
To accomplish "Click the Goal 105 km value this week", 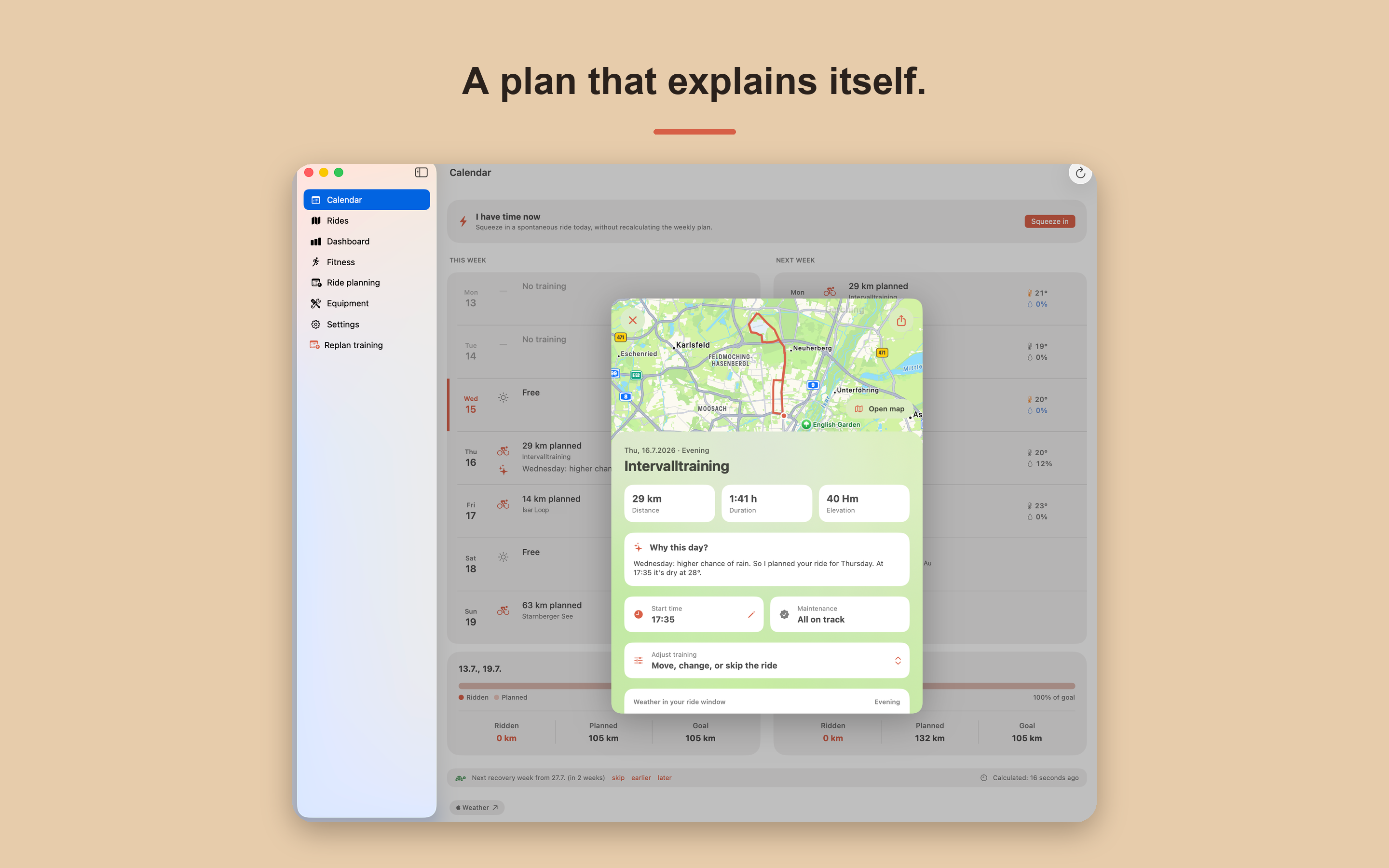I will [x=700, y=738].
